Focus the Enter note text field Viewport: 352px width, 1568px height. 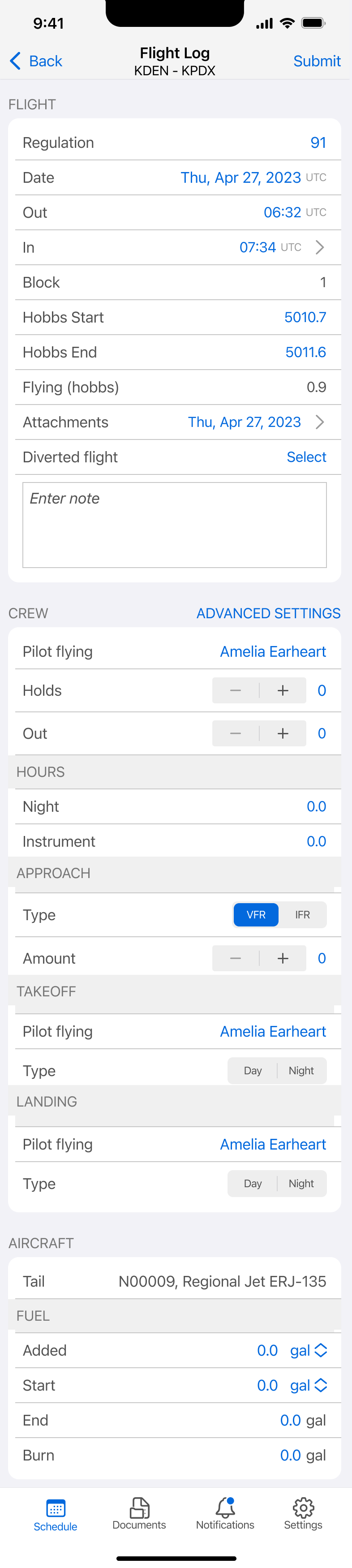[175, 525]
